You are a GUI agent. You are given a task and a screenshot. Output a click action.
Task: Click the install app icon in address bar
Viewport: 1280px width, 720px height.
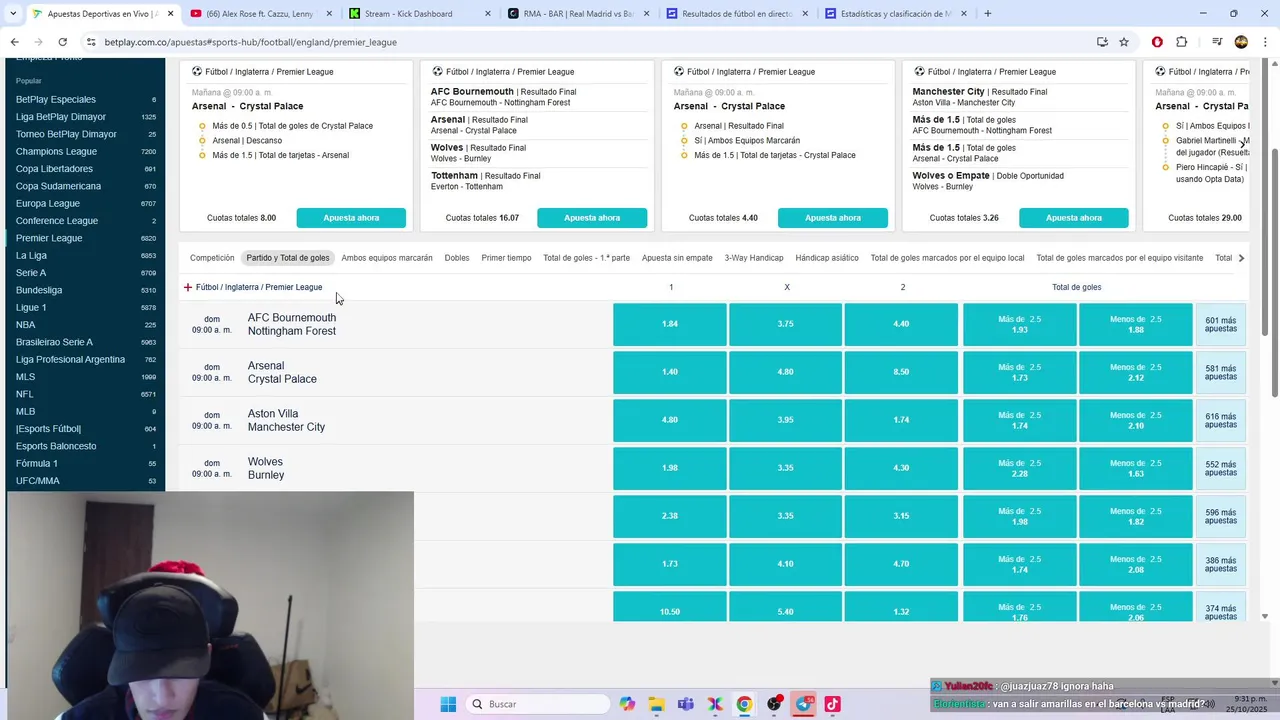click(x=1102, y=42)
